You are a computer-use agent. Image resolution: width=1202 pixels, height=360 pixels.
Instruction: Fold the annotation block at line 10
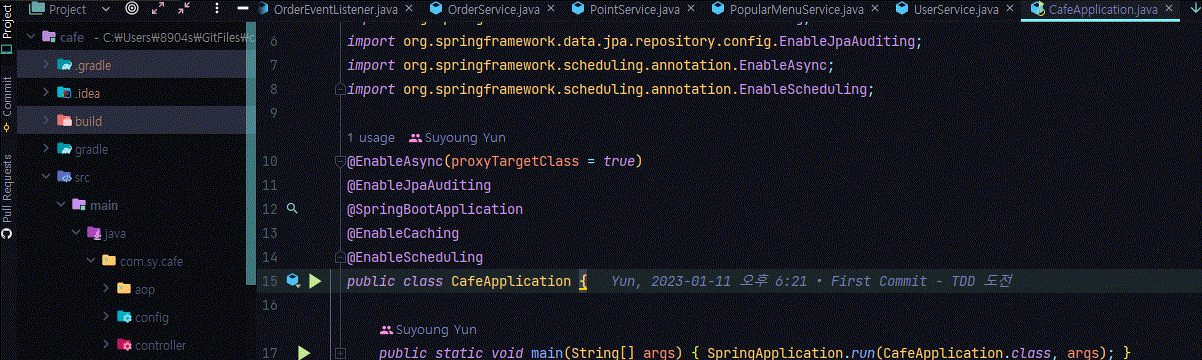tap(340, 161)
